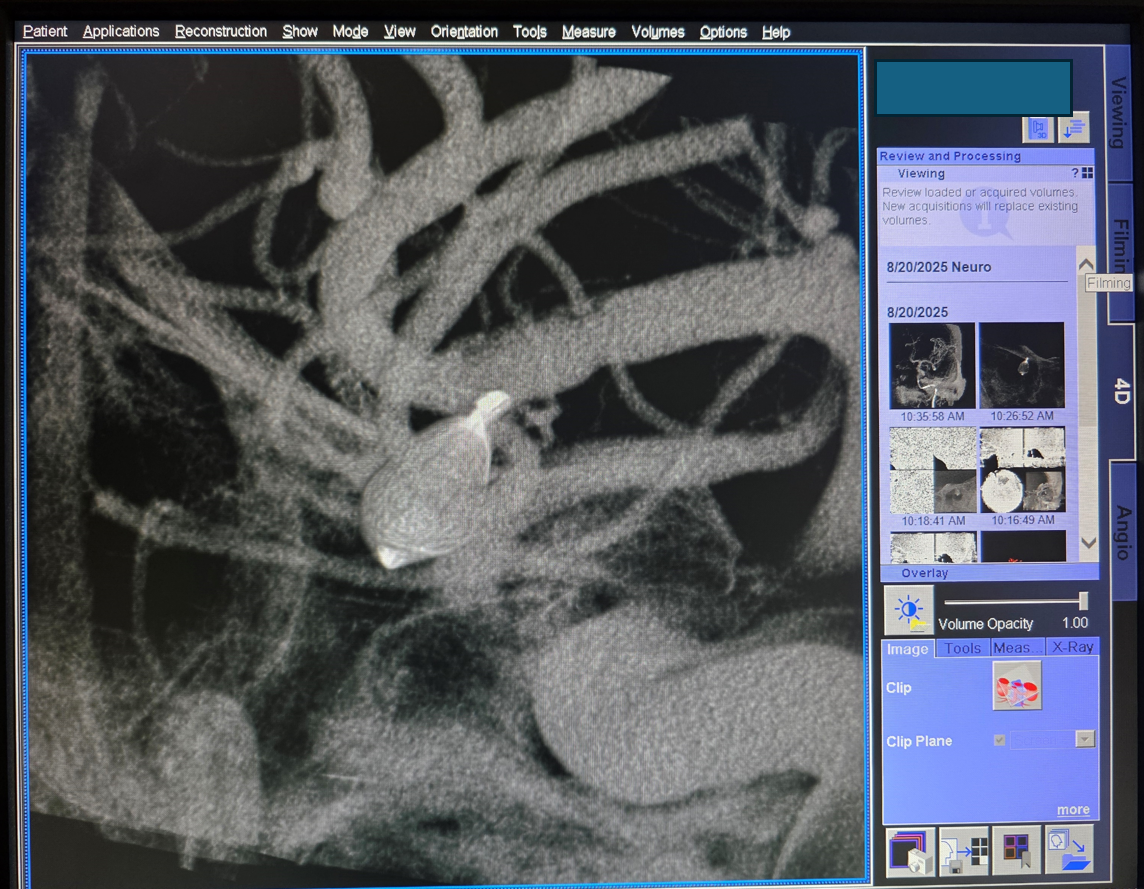Click the export patient to folder icon
The width and height of the screenshot is (1144, 889).
pos(1068,851)
